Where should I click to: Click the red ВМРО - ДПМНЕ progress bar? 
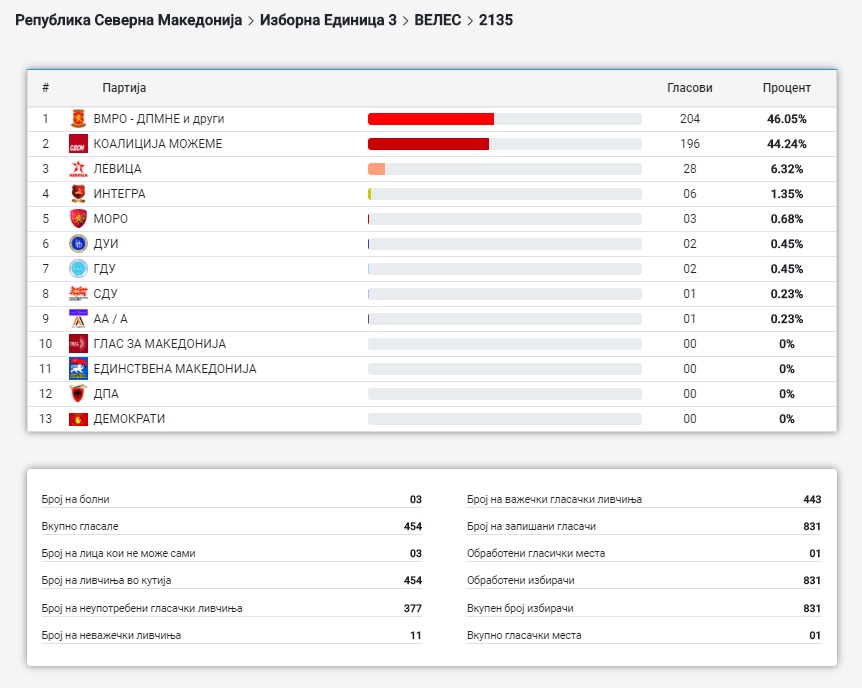431,119
